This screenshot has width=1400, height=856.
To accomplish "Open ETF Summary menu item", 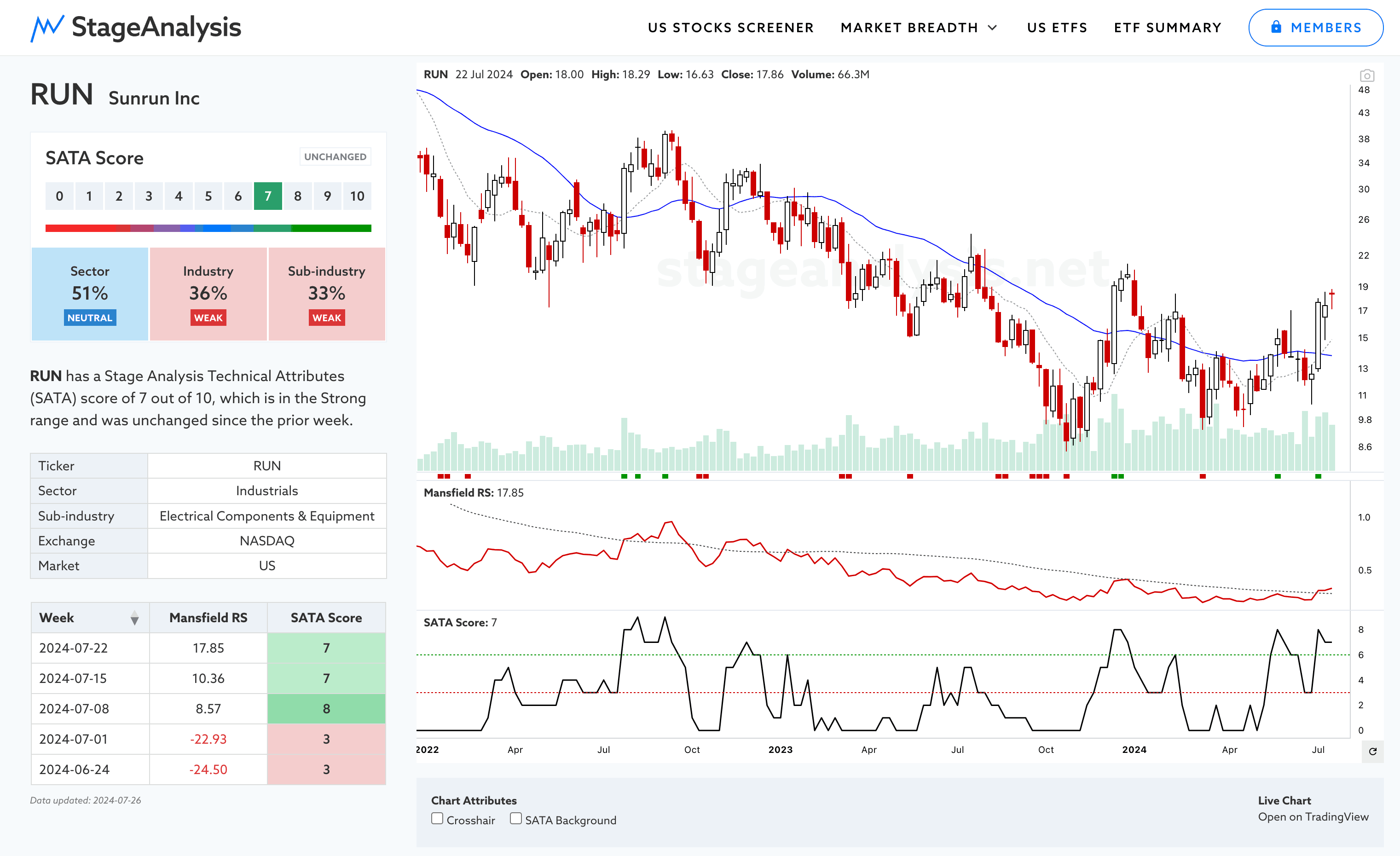I will click(x=1168, y=28).
